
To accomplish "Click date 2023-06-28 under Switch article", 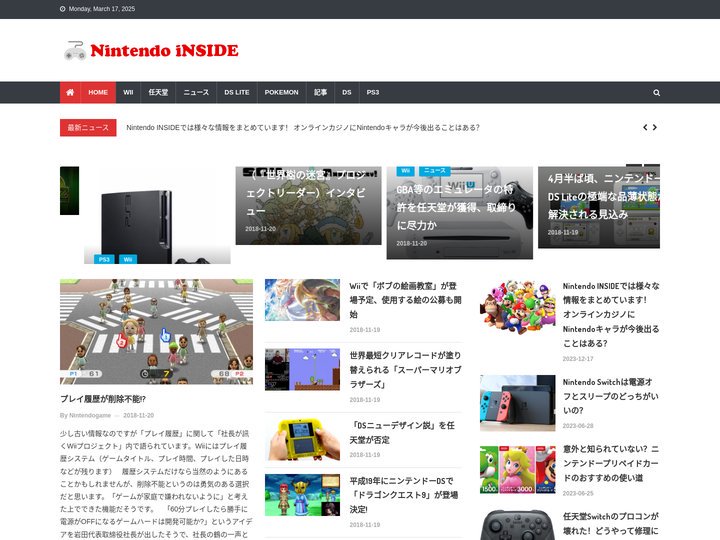I will 578,426.
